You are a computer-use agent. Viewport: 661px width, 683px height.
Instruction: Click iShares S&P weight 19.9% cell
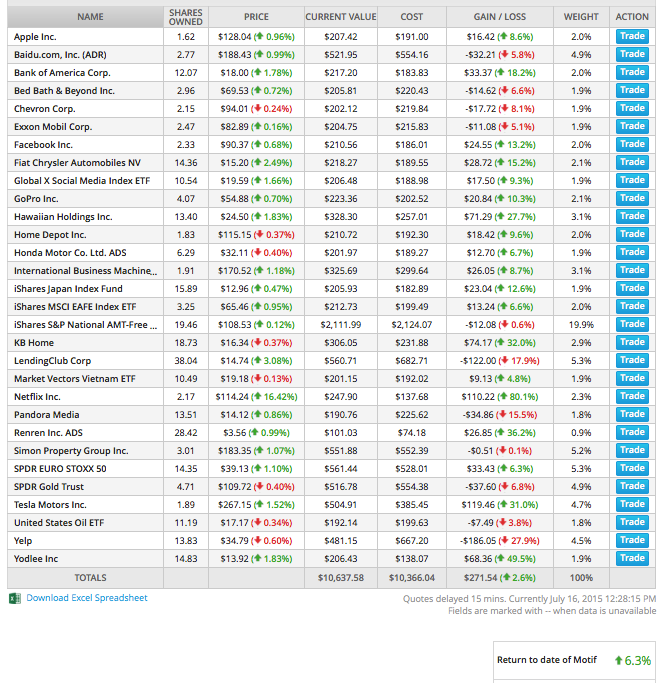581,325
